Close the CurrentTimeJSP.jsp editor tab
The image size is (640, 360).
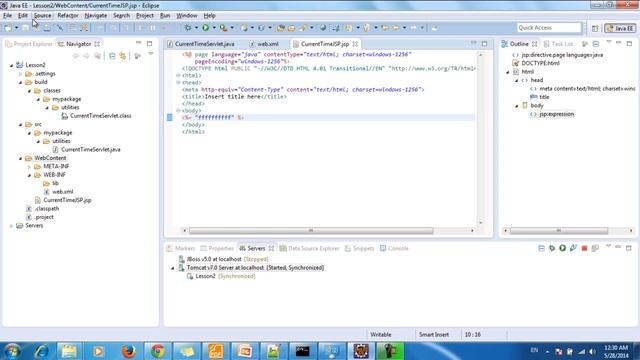(x=355, y=44)
